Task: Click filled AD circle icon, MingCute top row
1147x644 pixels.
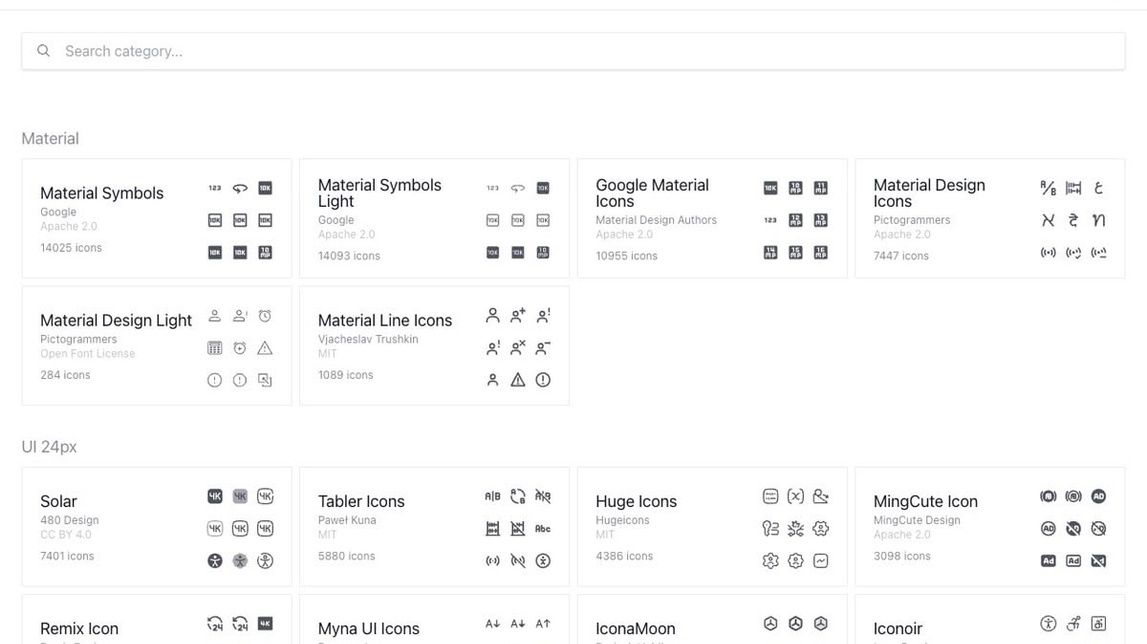Action: [1099, 496]
